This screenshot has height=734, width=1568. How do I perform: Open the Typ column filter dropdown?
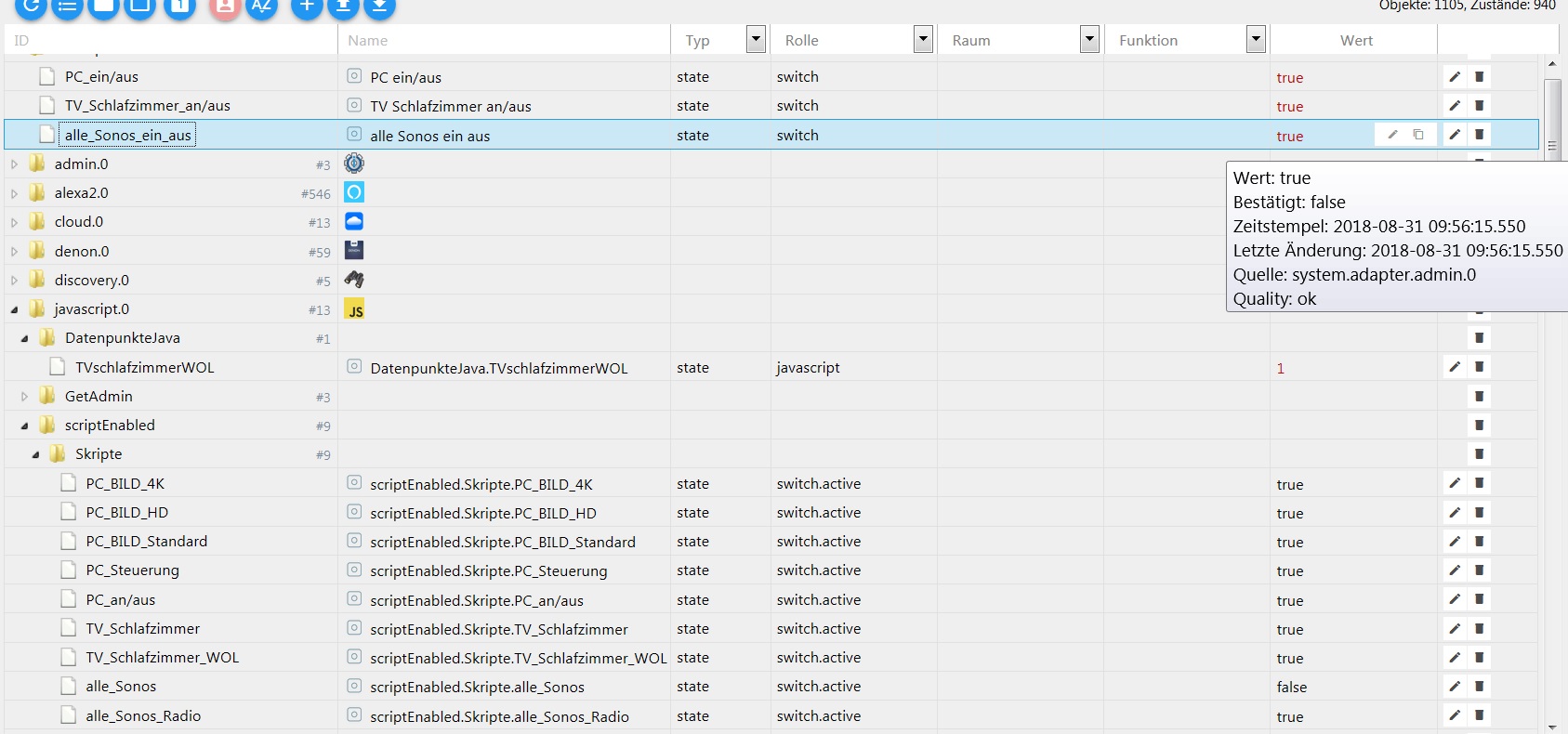[x=756, y=39]
